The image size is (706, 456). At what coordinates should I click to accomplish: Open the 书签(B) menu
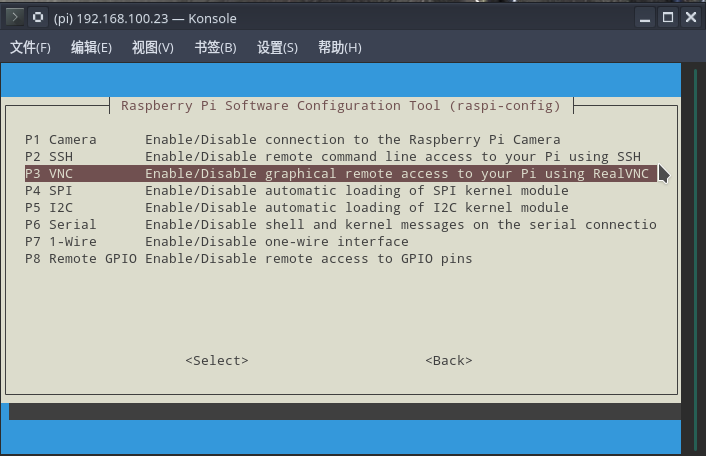pyautogui.click(x=215, y=47)
